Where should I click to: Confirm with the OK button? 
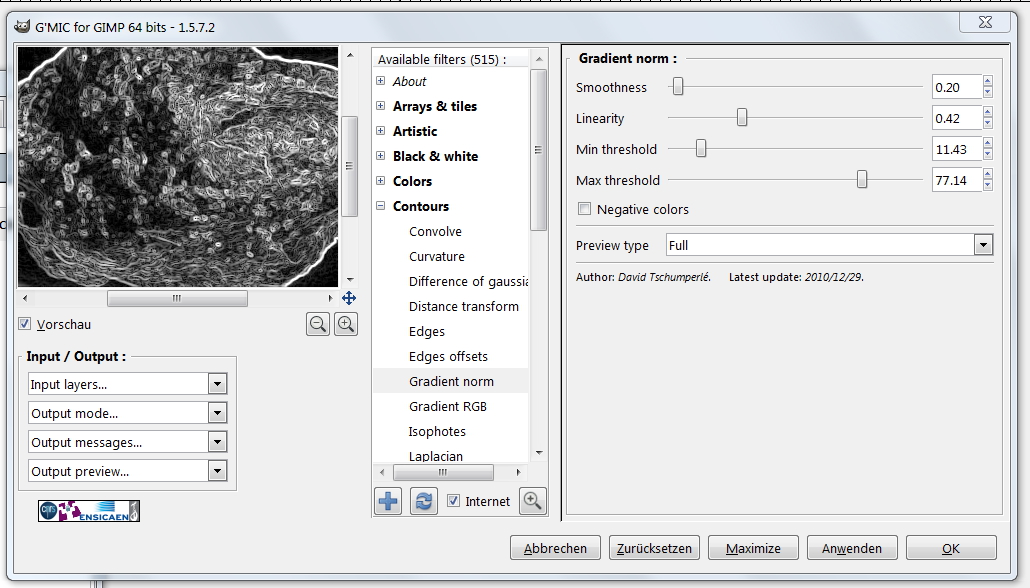pyautogui.click(x=951, y=548)
